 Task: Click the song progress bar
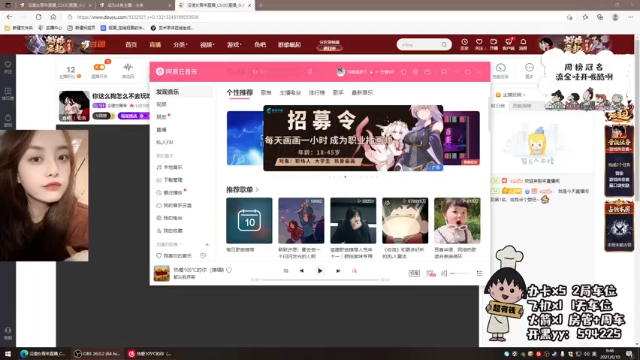(320, 280)
